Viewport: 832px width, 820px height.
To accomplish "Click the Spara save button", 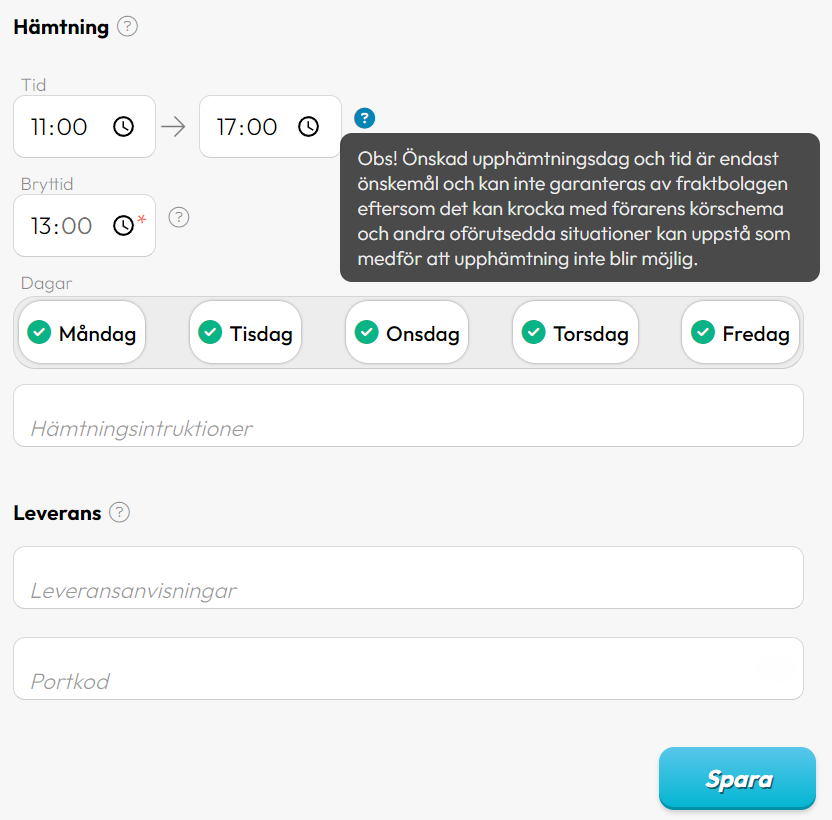I will click(x=737, y=778).
